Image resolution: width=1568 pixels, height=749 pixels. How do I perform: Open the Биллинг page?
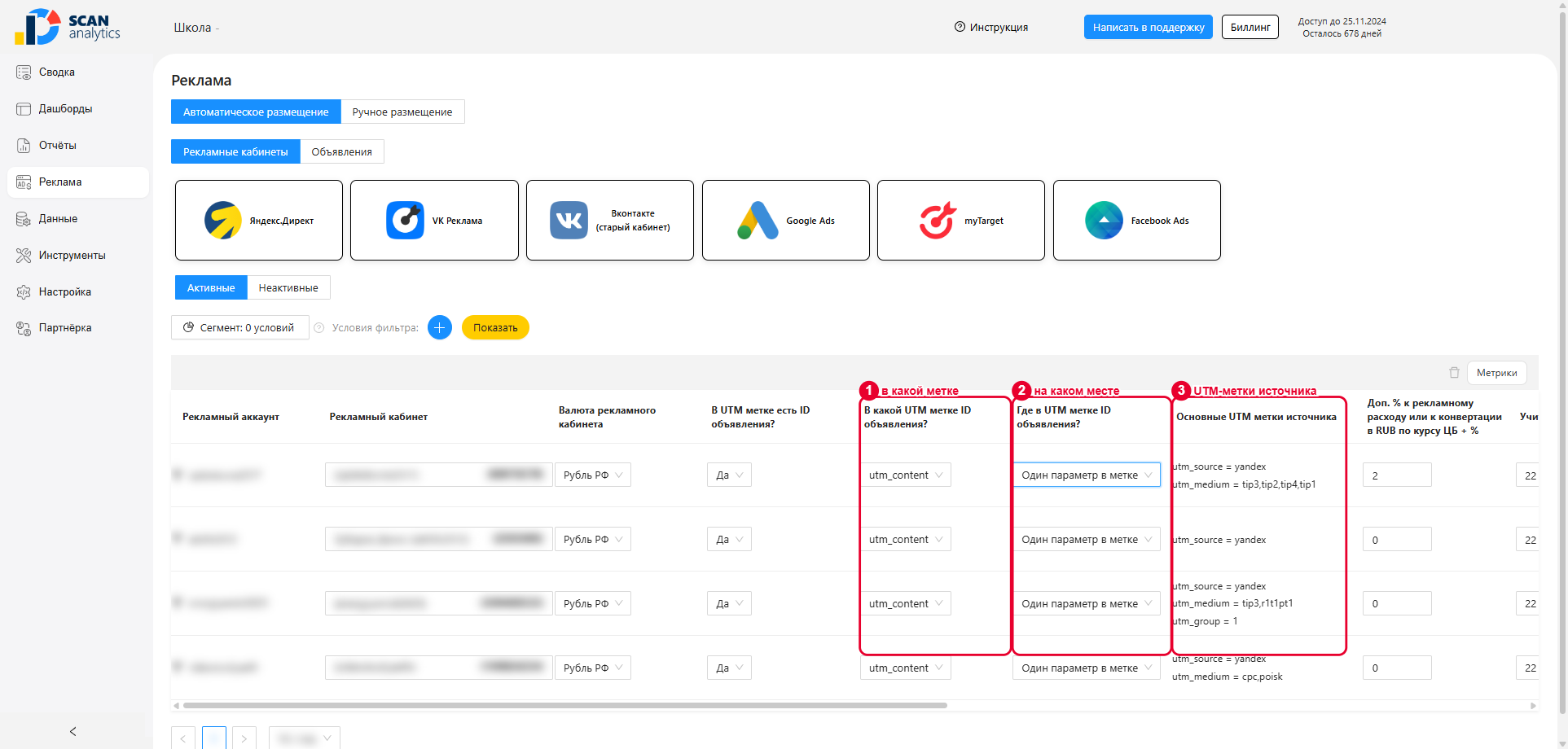coord(1250,27)
